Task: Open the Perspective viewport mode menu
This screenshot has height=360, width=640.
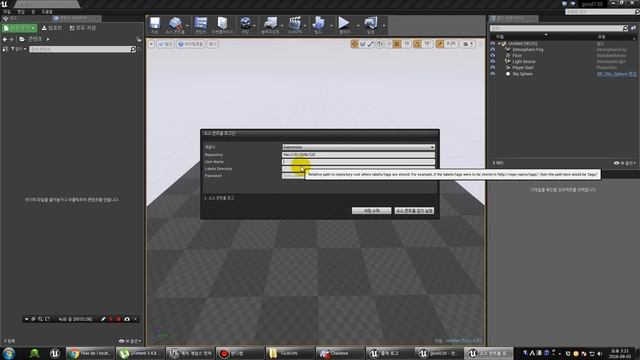Action: (165, 44)
